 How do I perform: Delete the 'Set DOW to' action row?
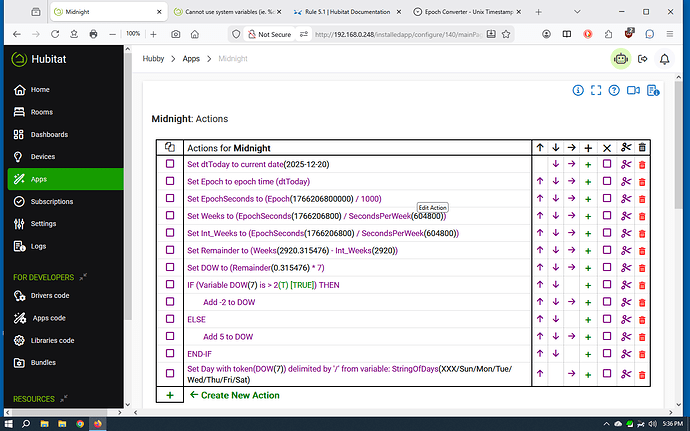(643, 267)
